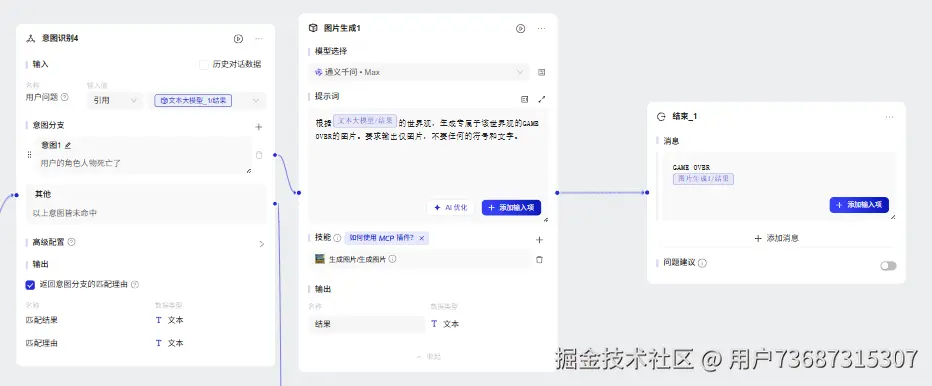Click the 结果 output name field
Image resolution: width=932 pixels, height=386 pixels.
[367, 324]
